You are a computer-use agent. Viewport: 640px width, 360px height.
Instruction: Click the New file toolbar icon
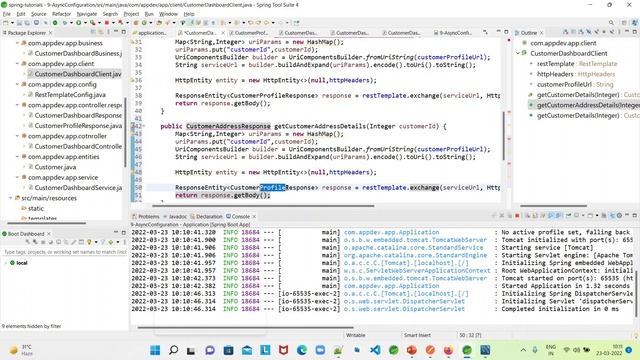(6, 23)
